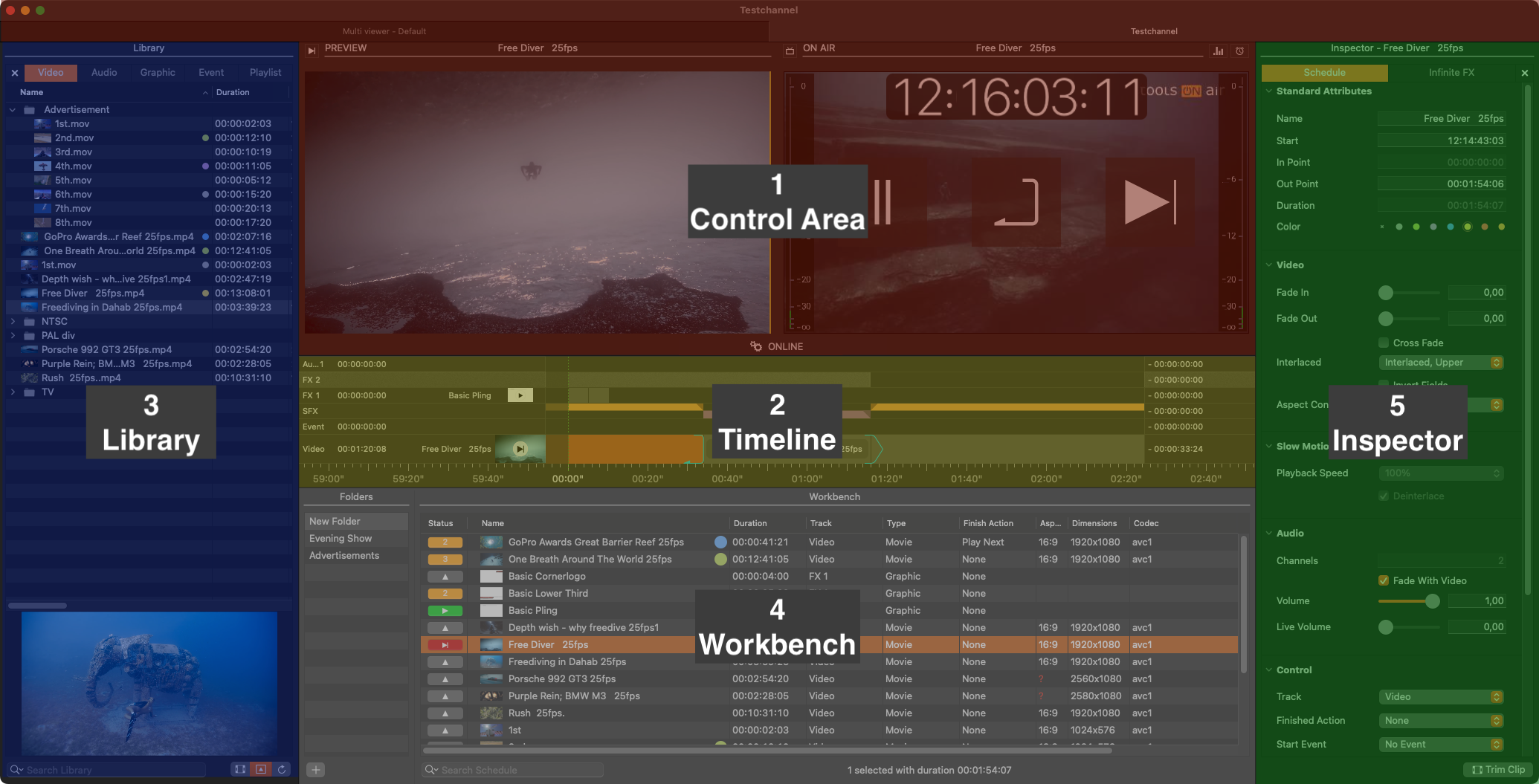Collapse the Advertisement folder
This screenshot has height=784, width=1539.
(x=13, y=110)
